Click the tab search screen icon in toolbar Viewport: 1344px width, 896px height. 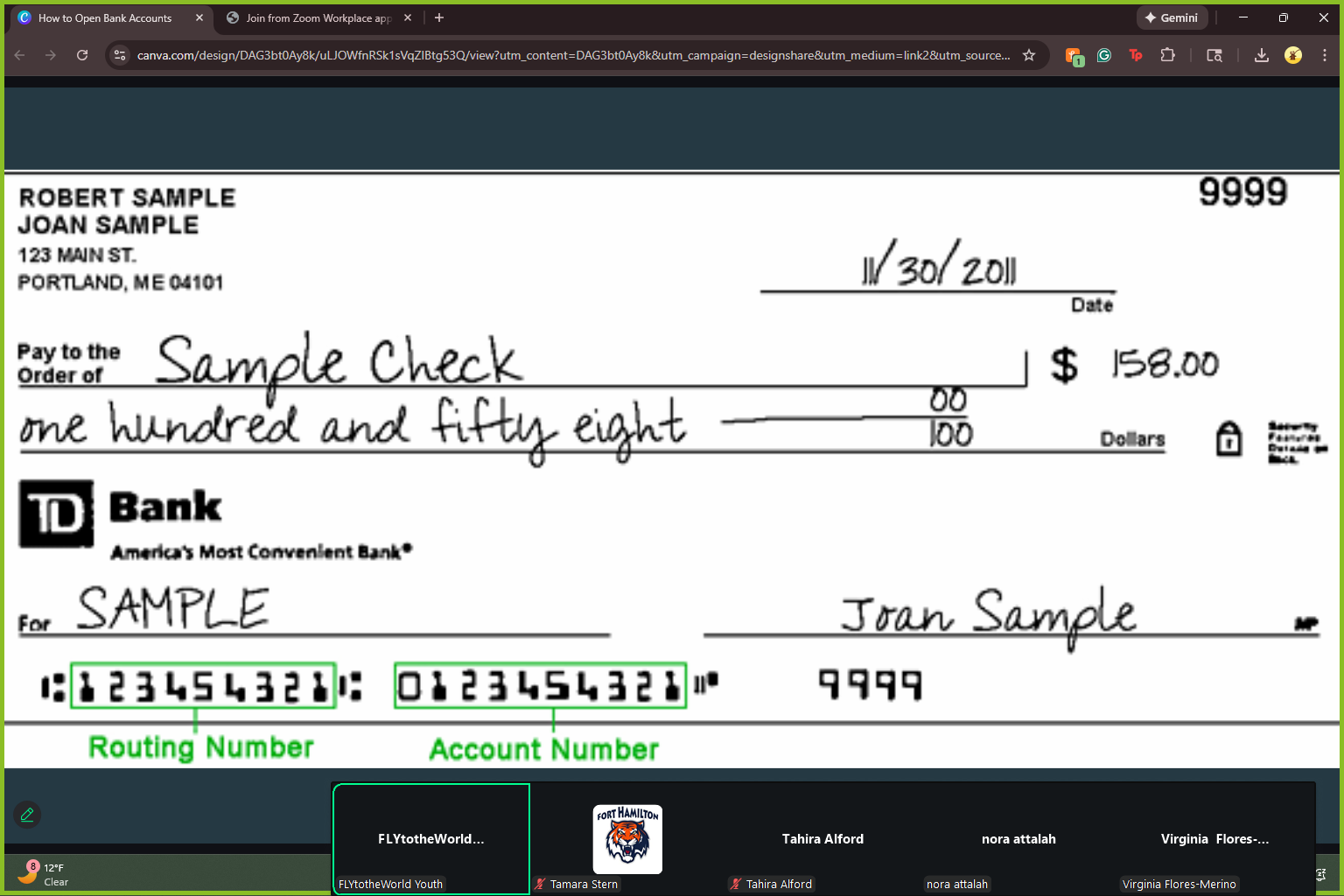pyautogui.click(x=1214, y=55)
